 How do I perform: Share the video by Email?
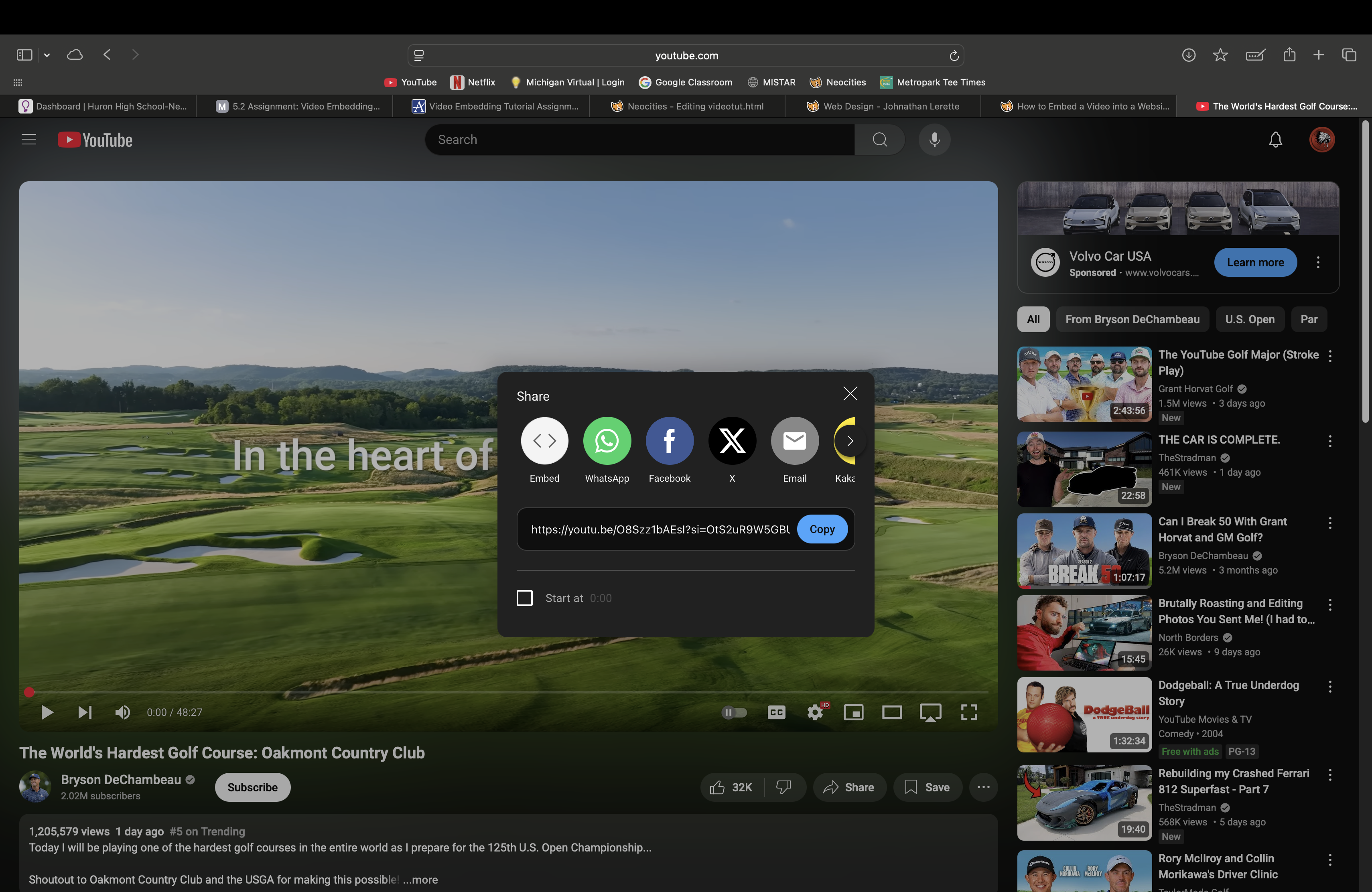(794, 441)
